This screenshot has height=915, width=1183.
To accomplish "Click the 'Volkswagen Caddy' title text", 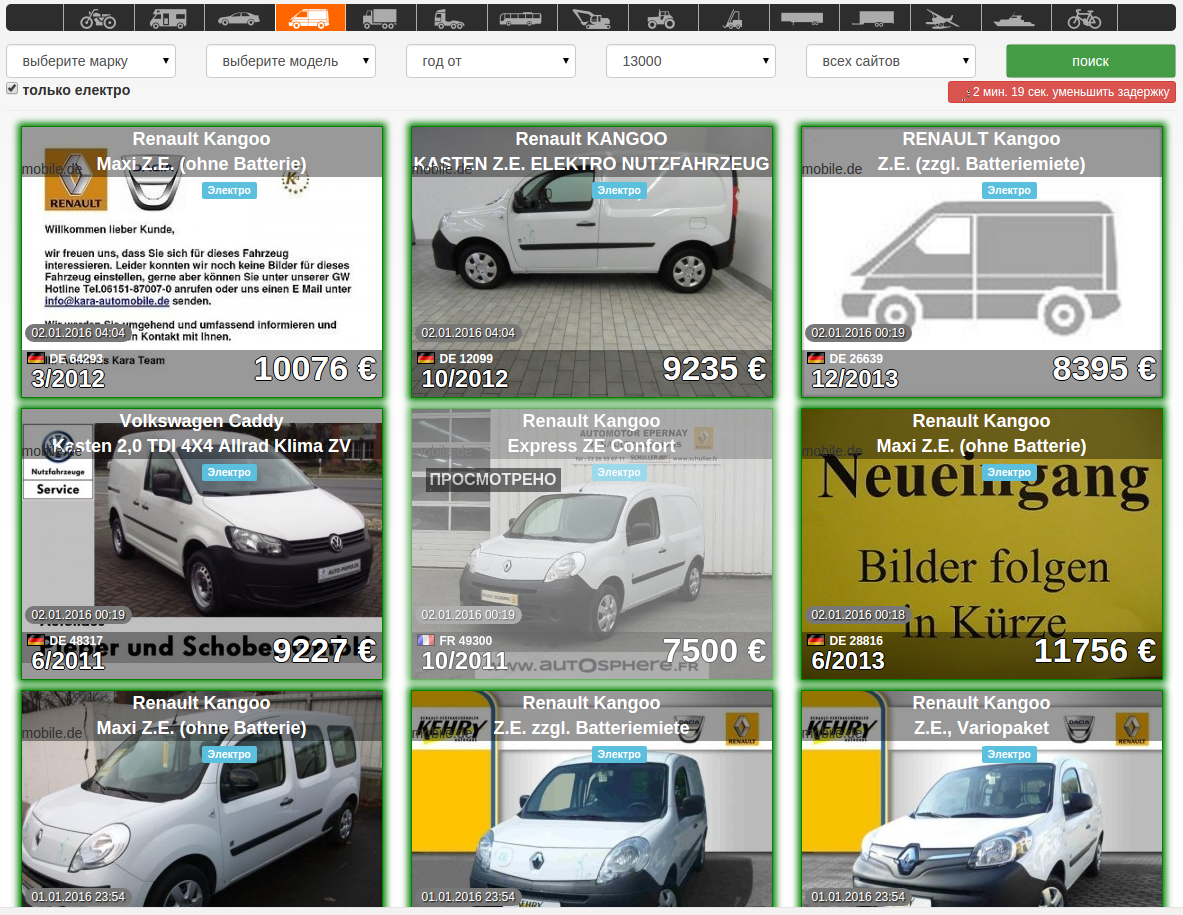I will (201, 421).
